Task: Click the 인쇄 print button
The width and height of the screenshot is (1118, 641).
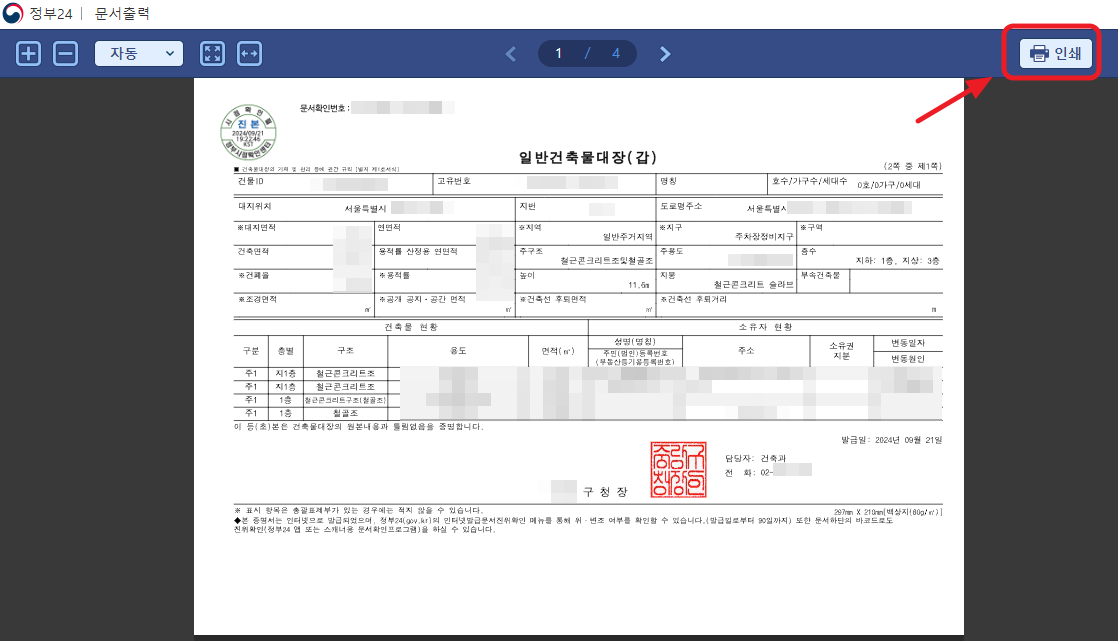Action: click(x=1056, y=53)
